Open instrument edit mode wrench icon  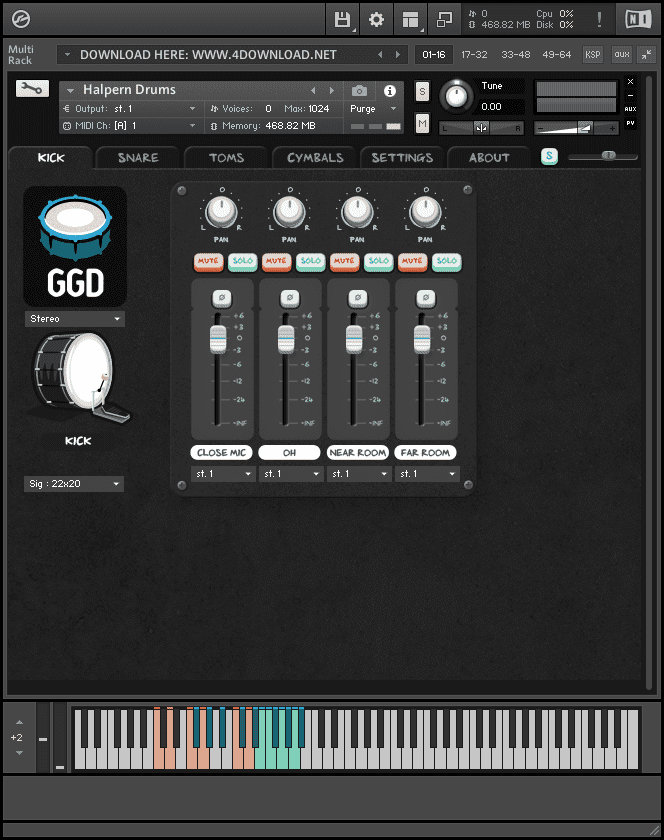coord(32,89)
